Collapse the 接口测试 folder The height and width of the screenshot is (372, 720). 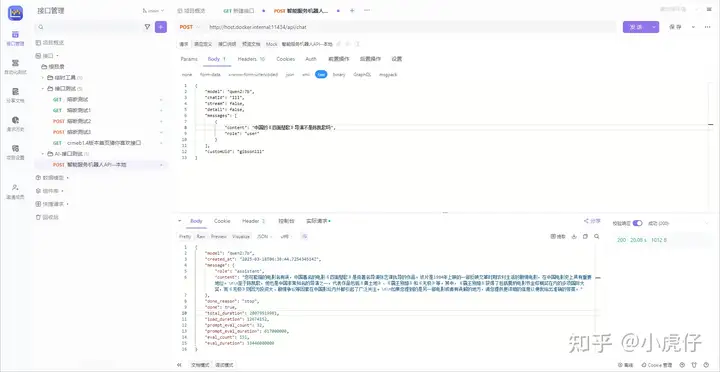tap(43, 89)
